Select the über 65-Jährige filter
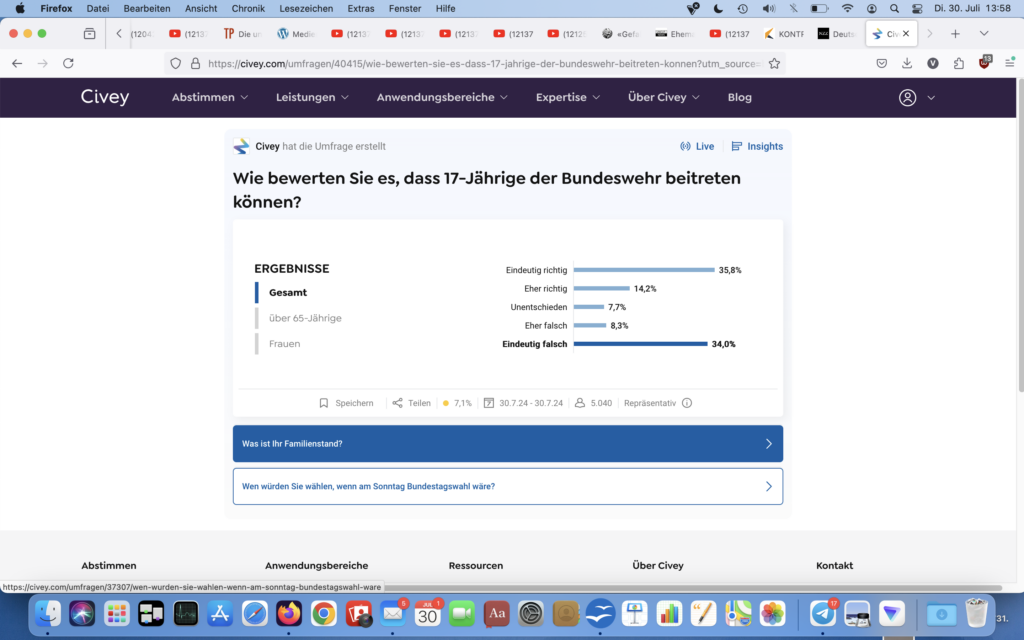 click(x=305, y=318)
